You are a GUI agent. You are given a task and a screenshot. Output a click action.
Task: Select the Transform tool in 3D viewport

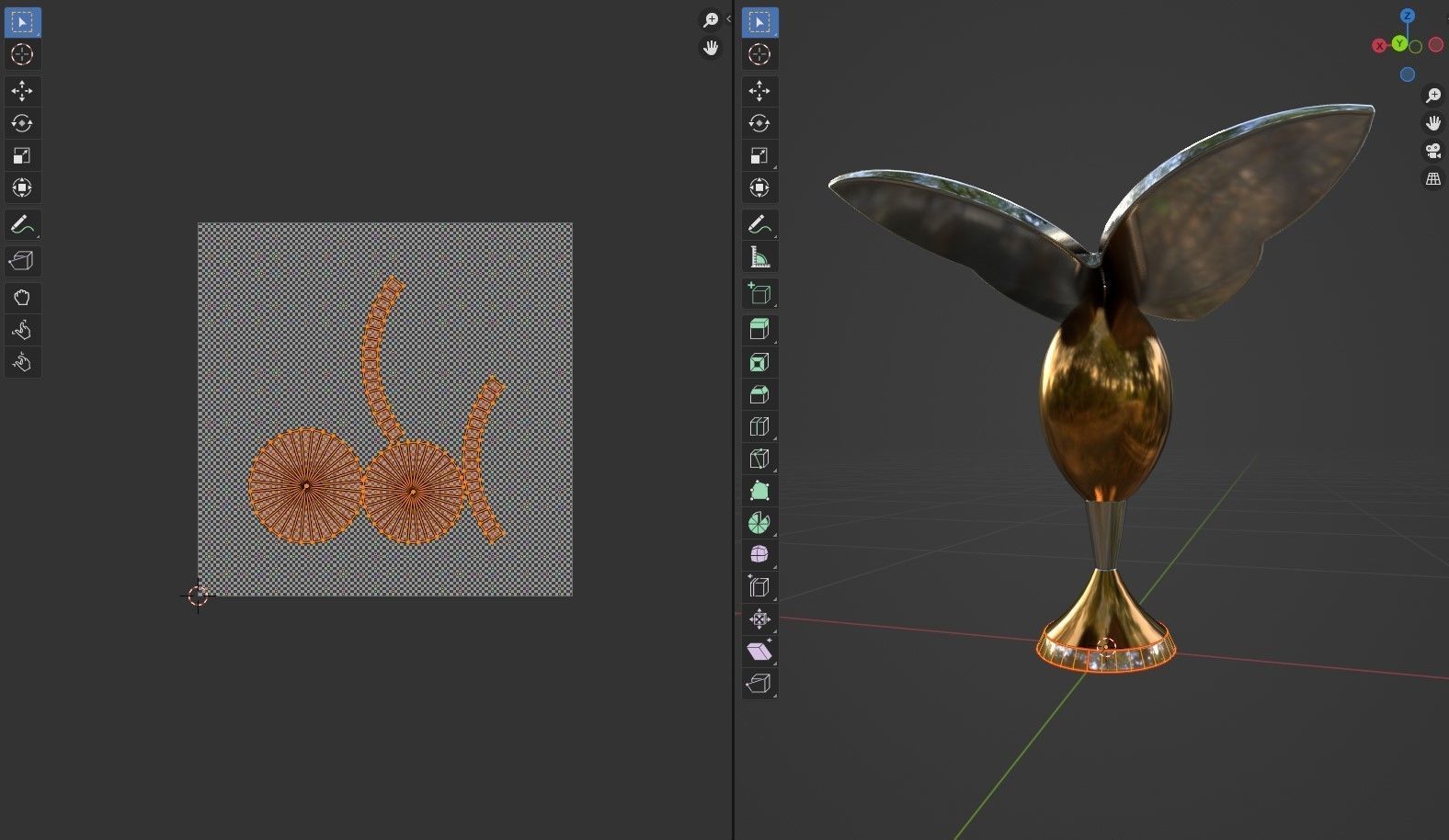[759, 187]
